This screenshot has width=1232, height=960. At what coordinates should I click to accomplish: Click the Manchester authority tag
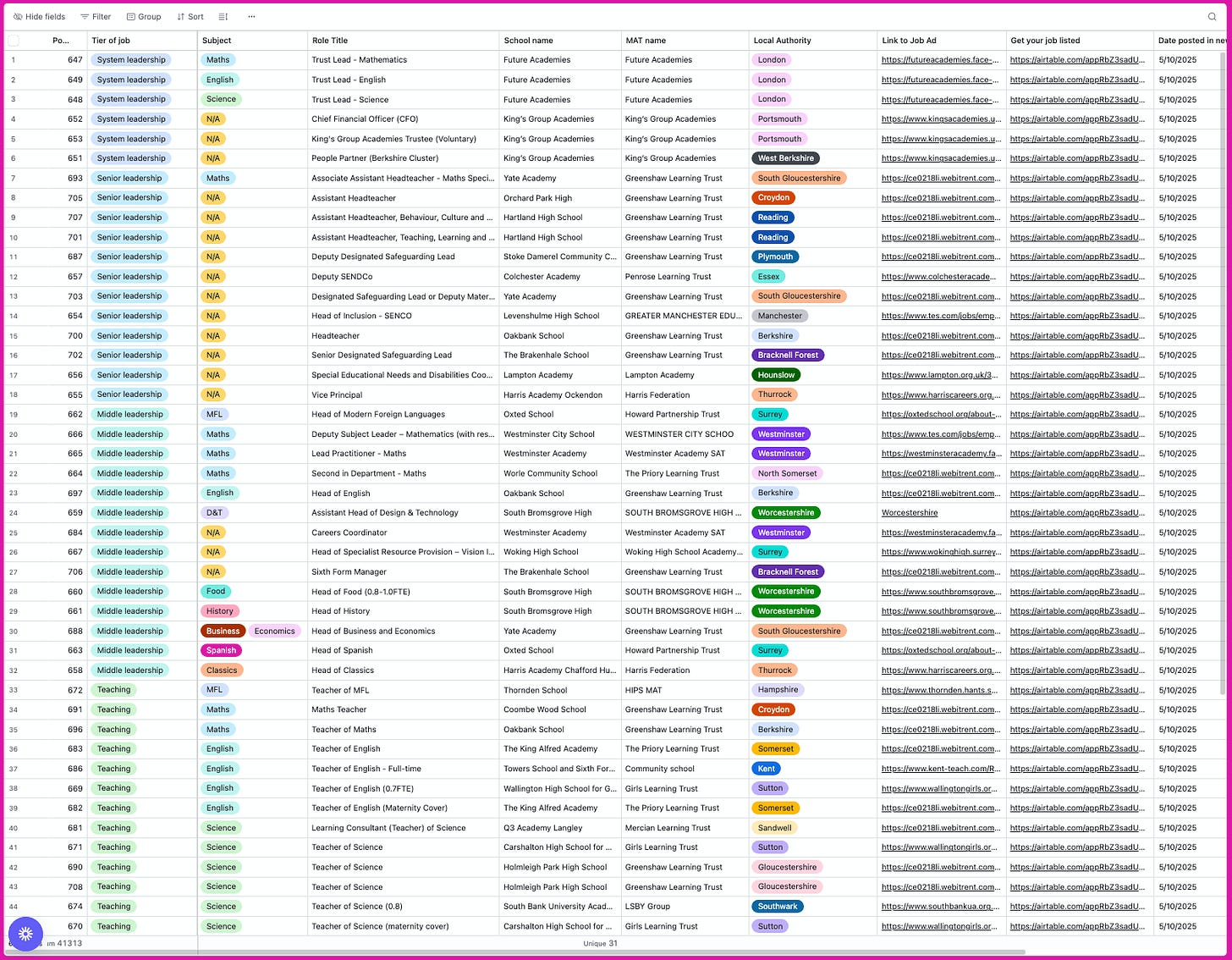779,316
